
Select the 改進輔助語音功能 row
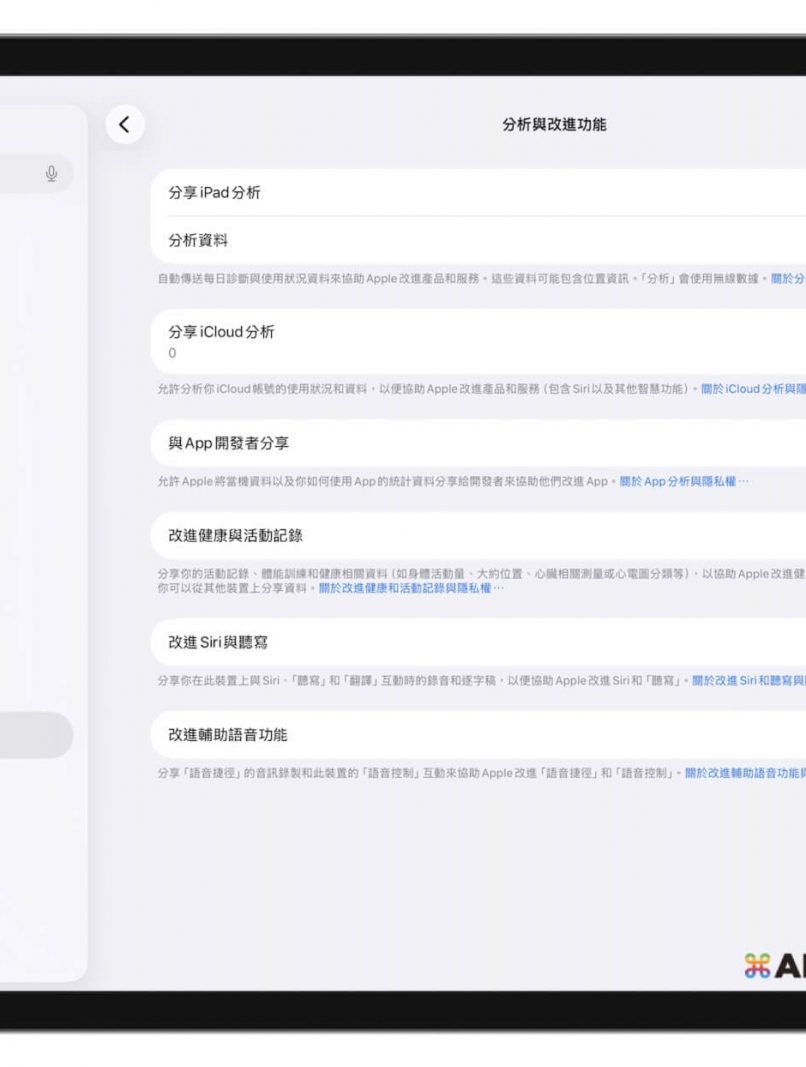480,735
